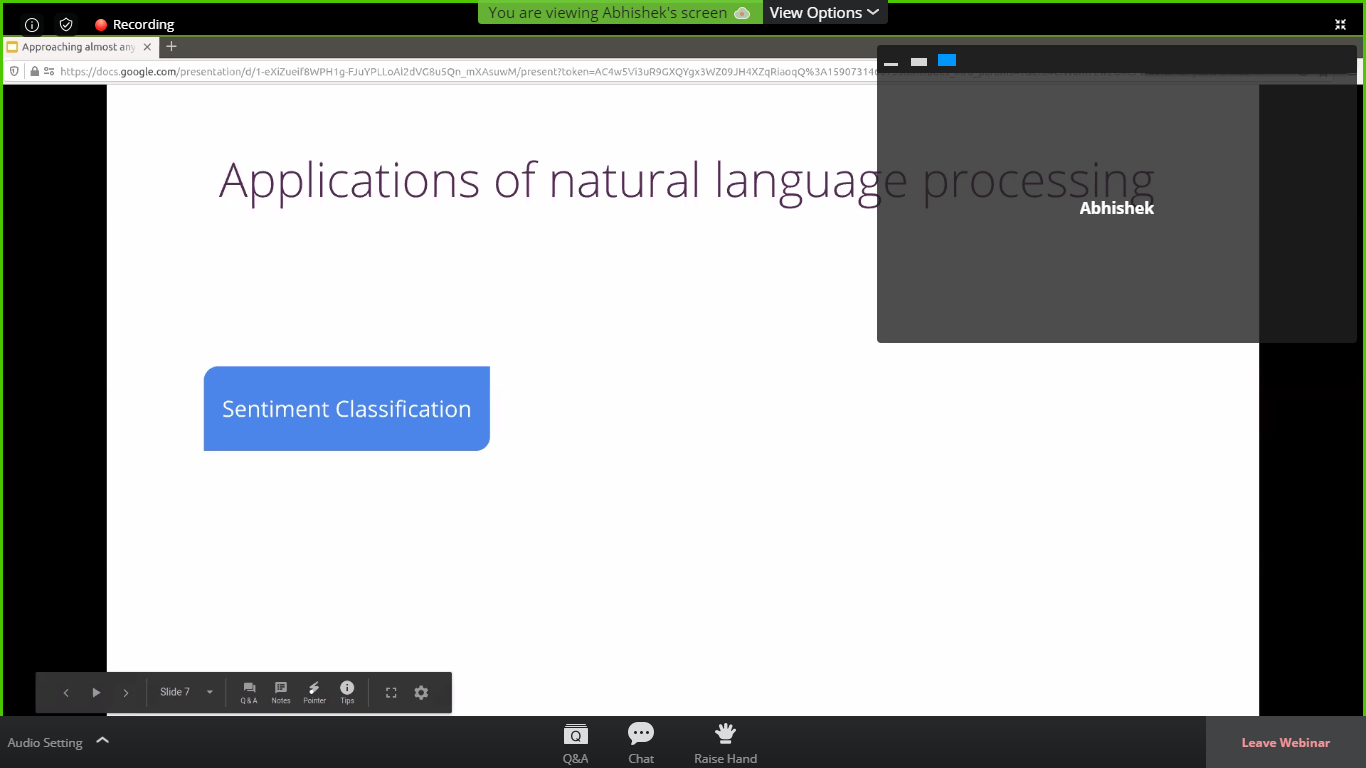Screen dimensions: 1366x768
Task: Expand the Audio Setting chevron menu
Action: point(102,741)
